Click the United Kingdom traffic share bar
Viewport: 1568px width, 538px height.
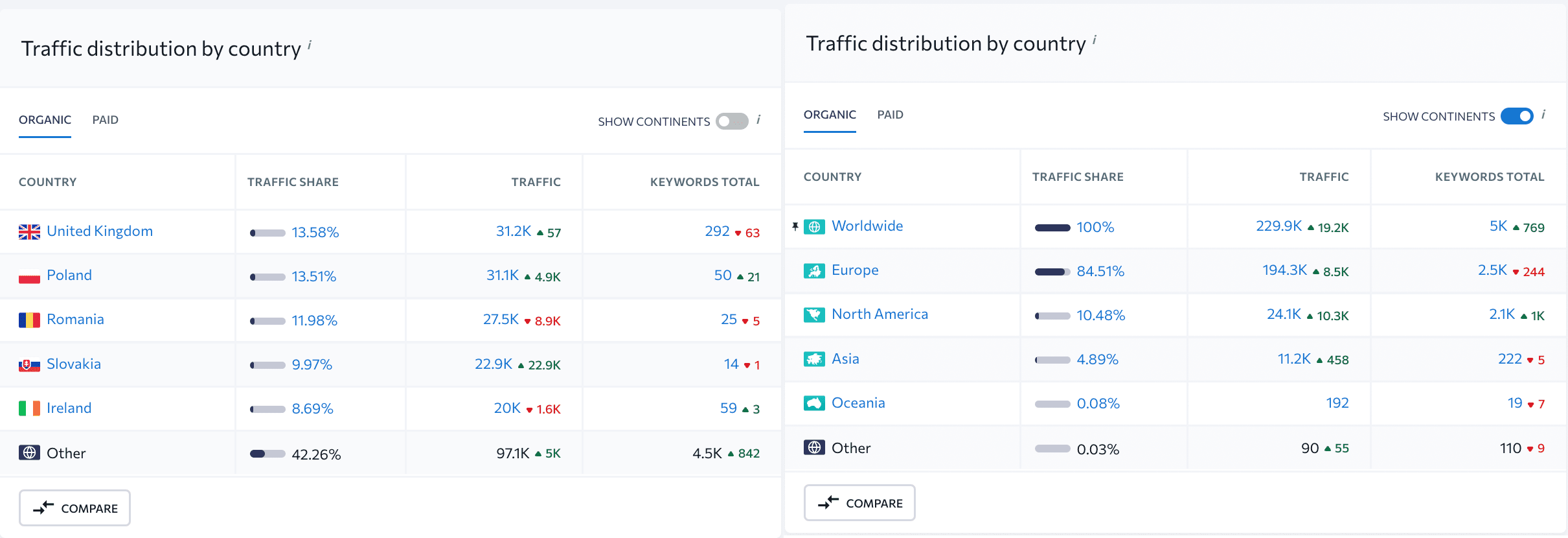pos(267,233)
